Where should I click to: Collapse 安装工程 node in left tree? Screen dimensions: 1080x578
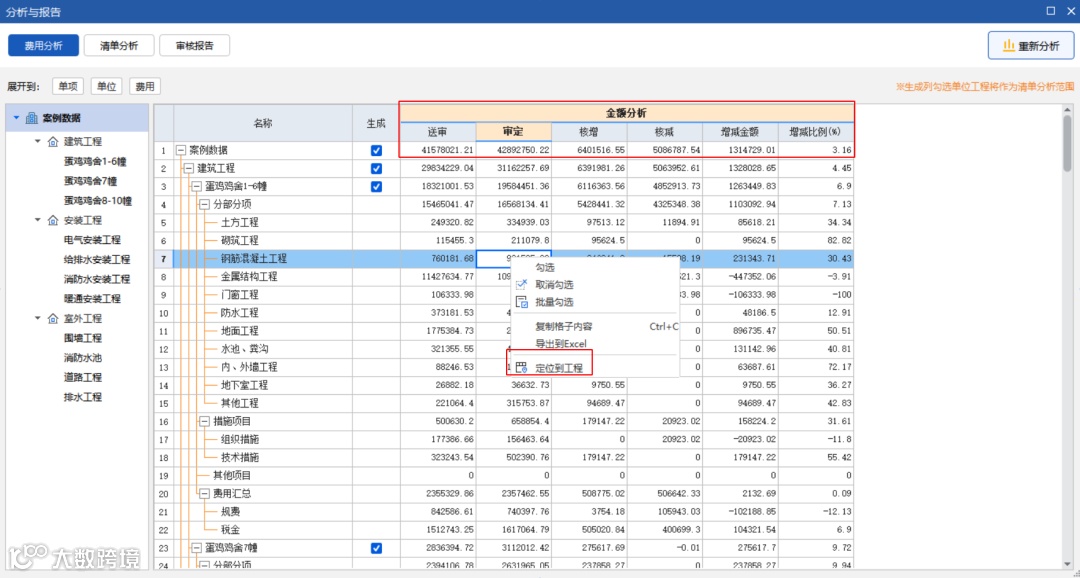coord(38,220)
